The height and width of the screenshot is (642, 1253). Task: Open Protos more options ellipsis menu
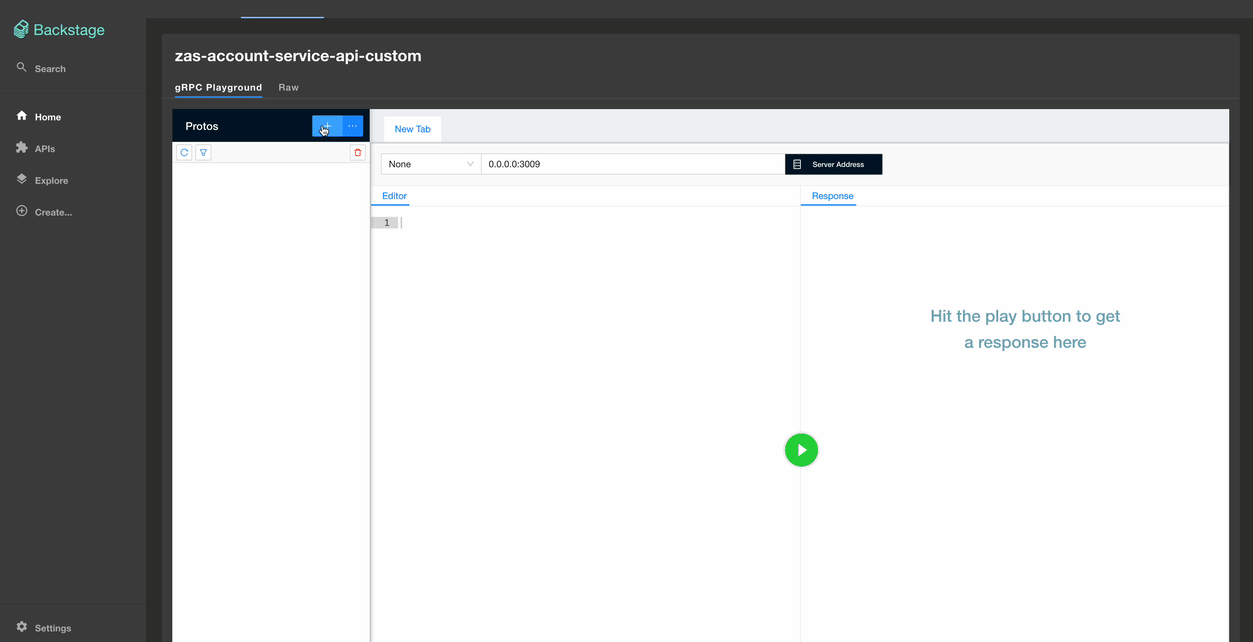click(353, 126)
